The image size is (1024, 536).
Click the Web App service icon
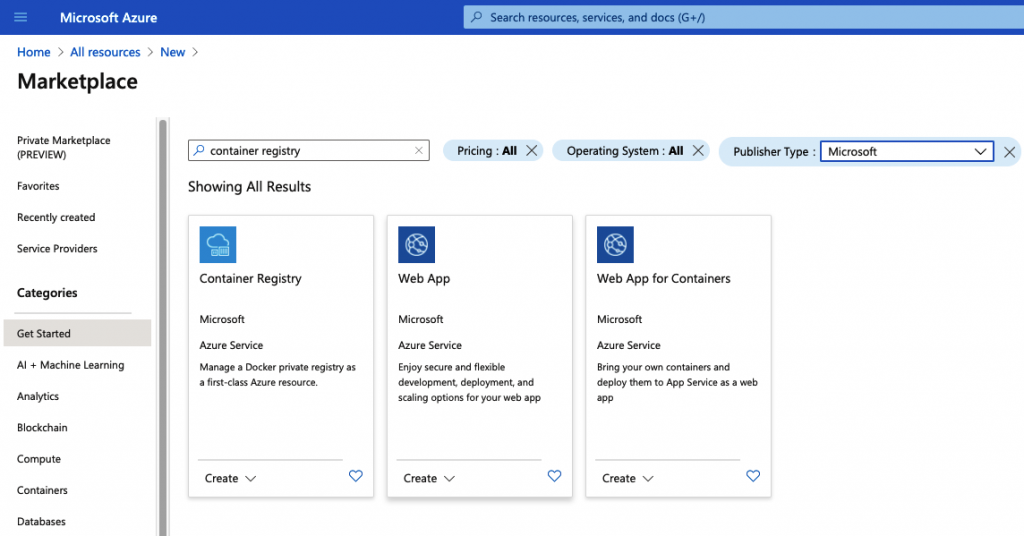416,245
